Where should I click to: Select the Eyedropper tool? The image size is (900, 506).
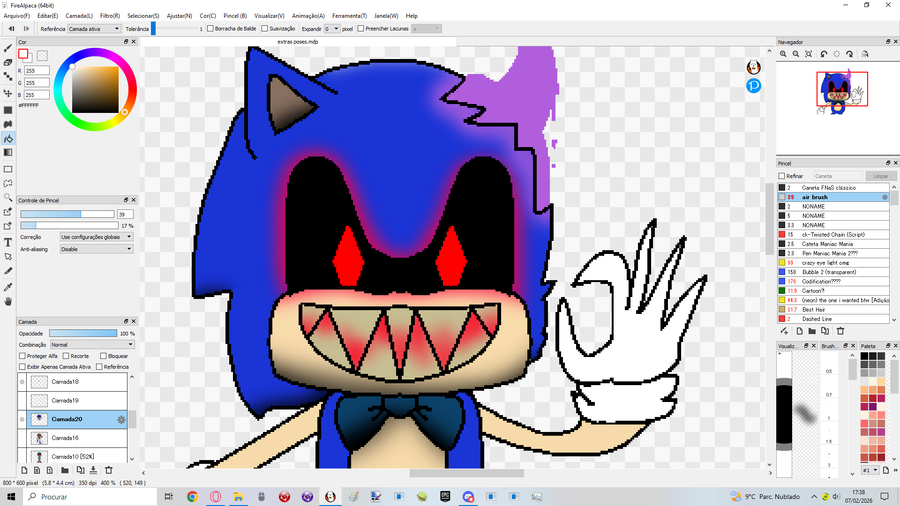[8, 287]
